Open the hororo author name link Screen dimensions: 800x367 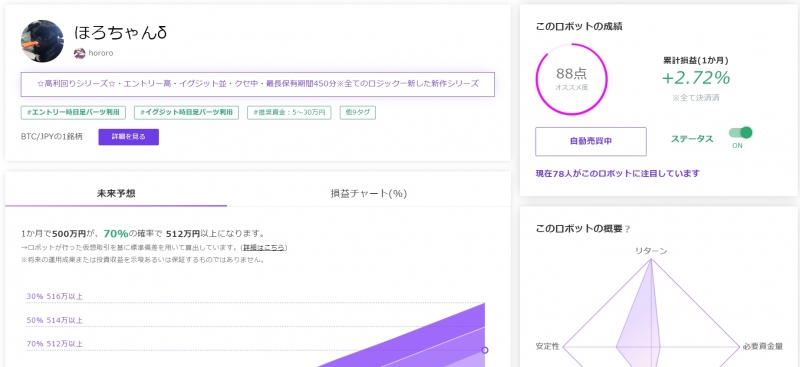pos(101,53)
